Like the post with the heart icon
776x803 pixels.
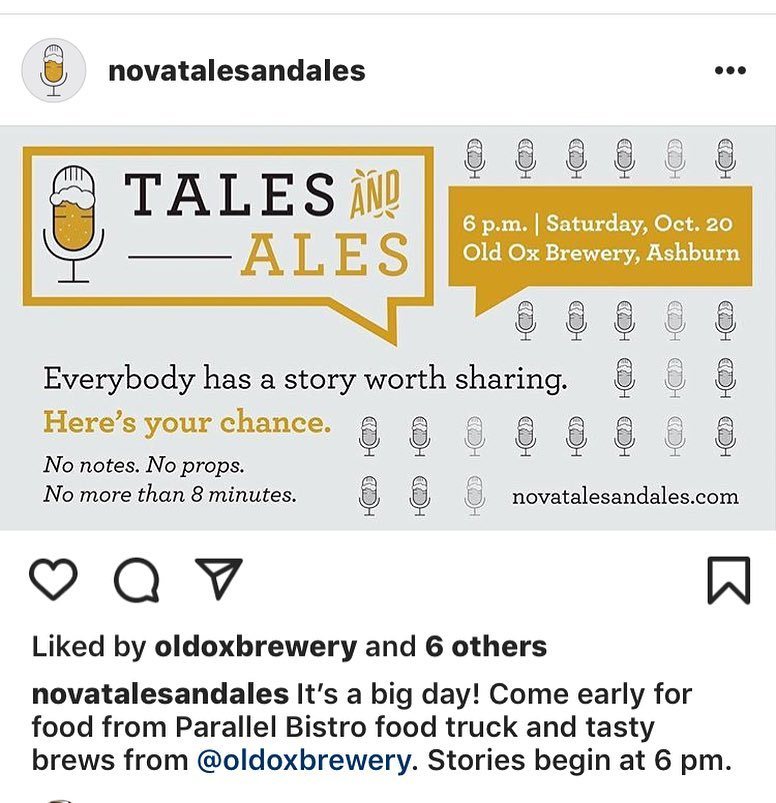(54, 579)
